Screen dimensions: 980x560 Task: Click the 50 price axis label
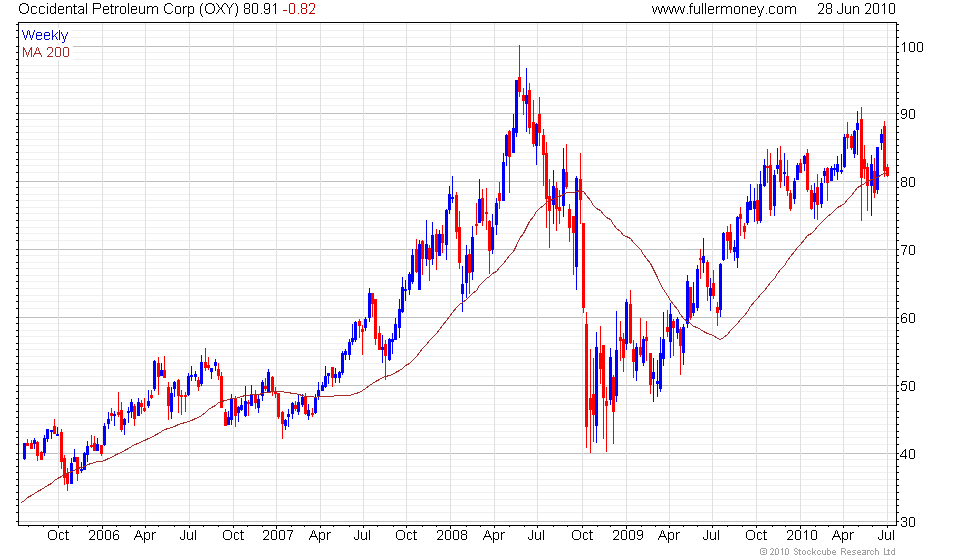908,386
